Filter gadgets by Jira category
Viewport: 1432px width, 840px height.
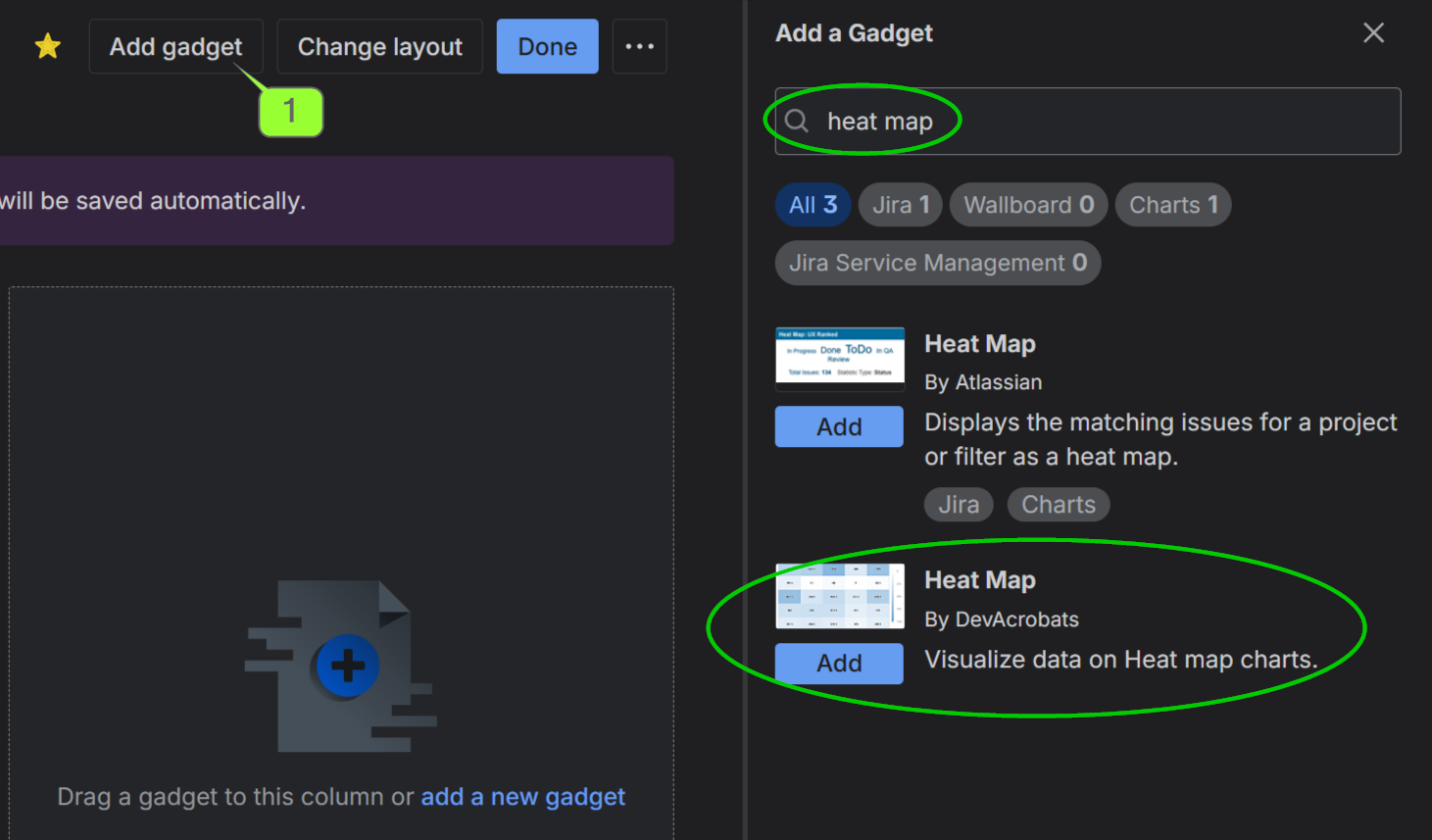click(900, 205)
